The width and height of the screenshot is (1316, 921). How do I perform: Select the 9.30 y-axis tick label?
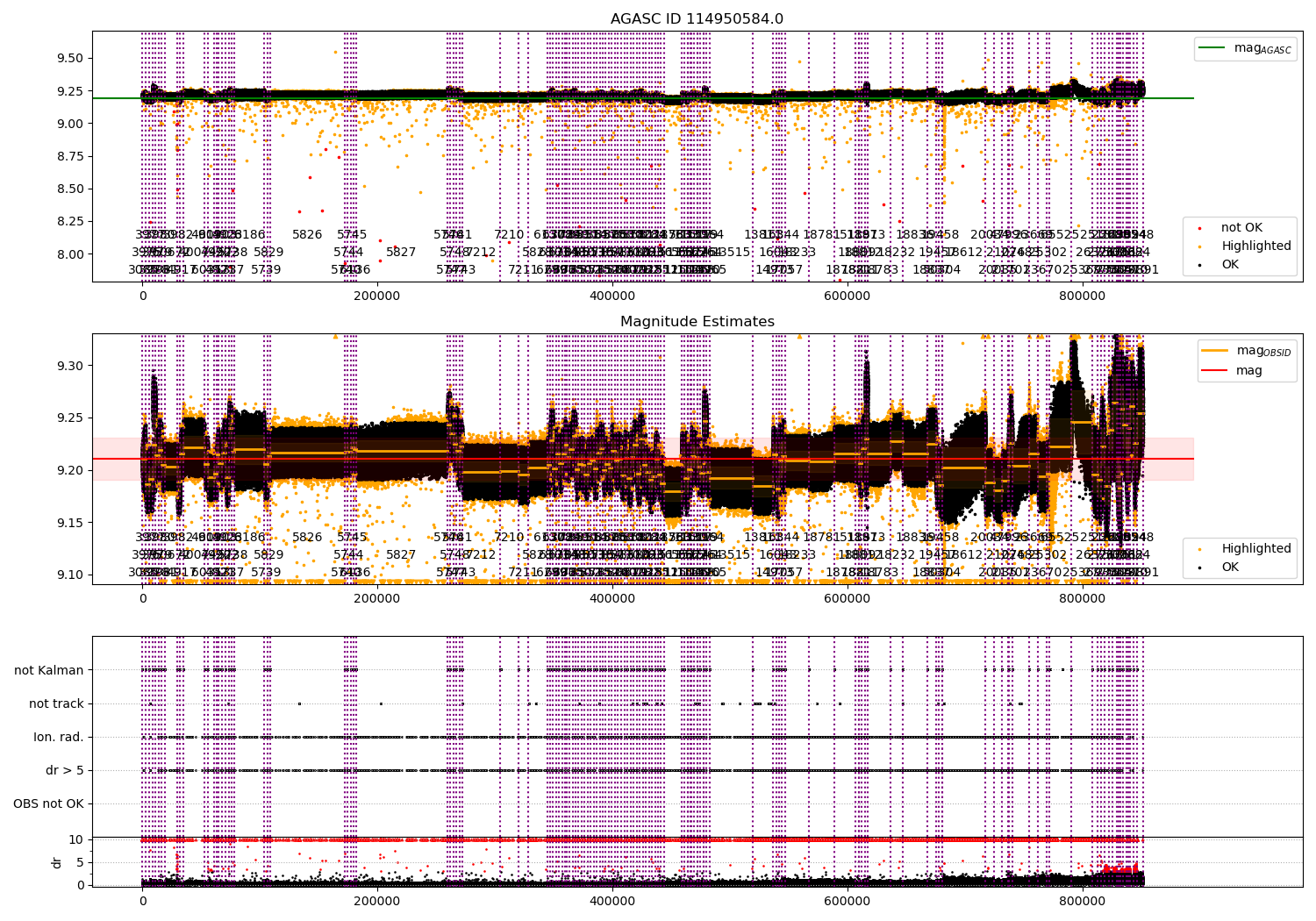[x=69, y=365]
